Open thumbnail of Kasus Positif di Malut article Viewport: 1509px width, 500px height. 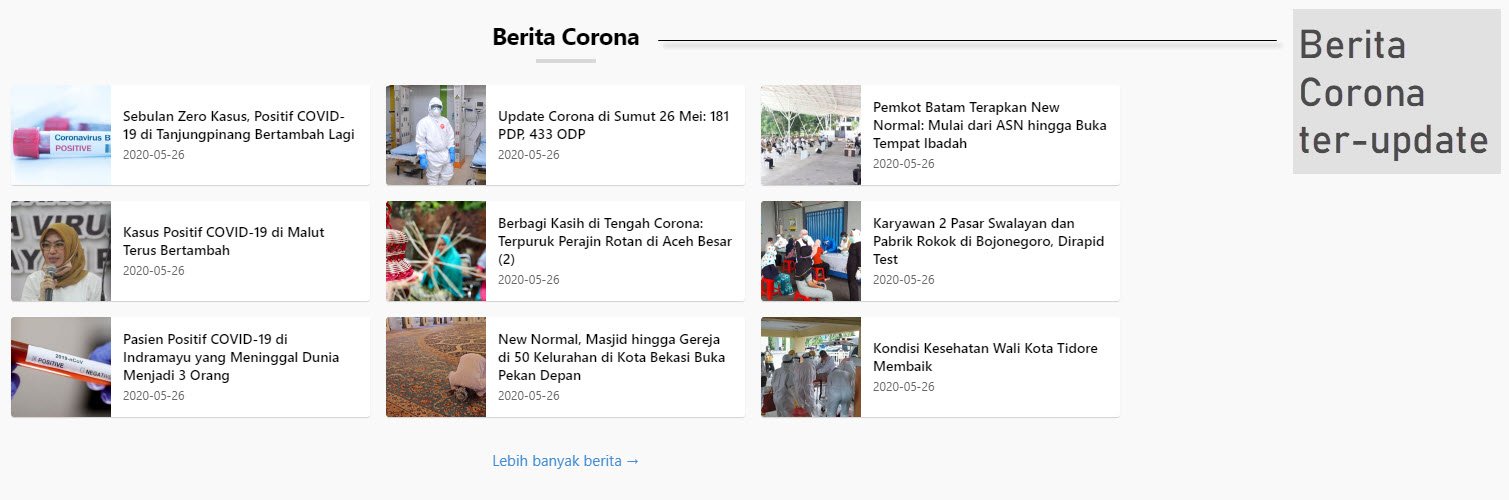tap(61, 251)
